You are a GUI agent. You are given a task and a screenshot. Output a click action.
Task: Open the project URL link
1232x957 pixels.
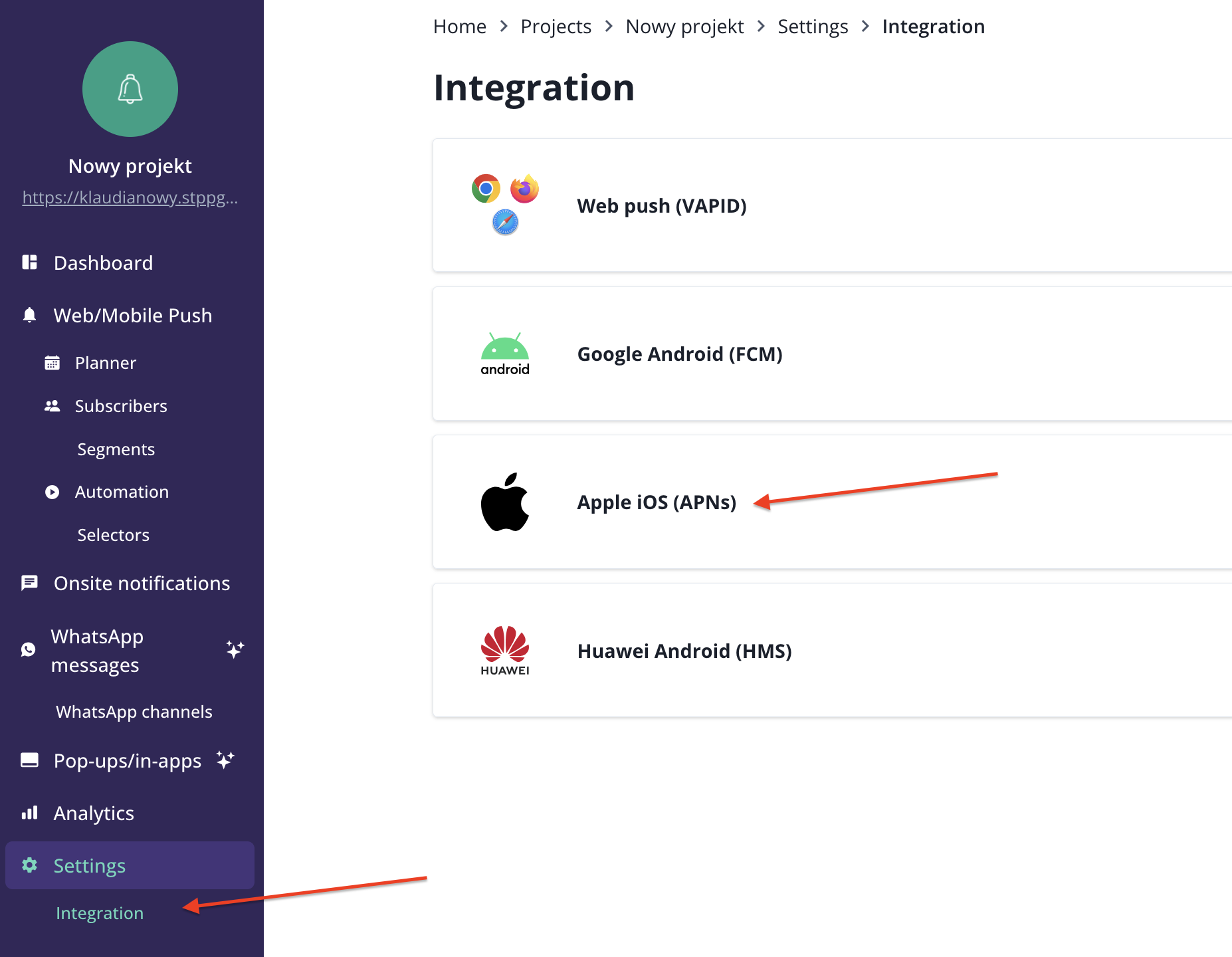pos(130,197)
